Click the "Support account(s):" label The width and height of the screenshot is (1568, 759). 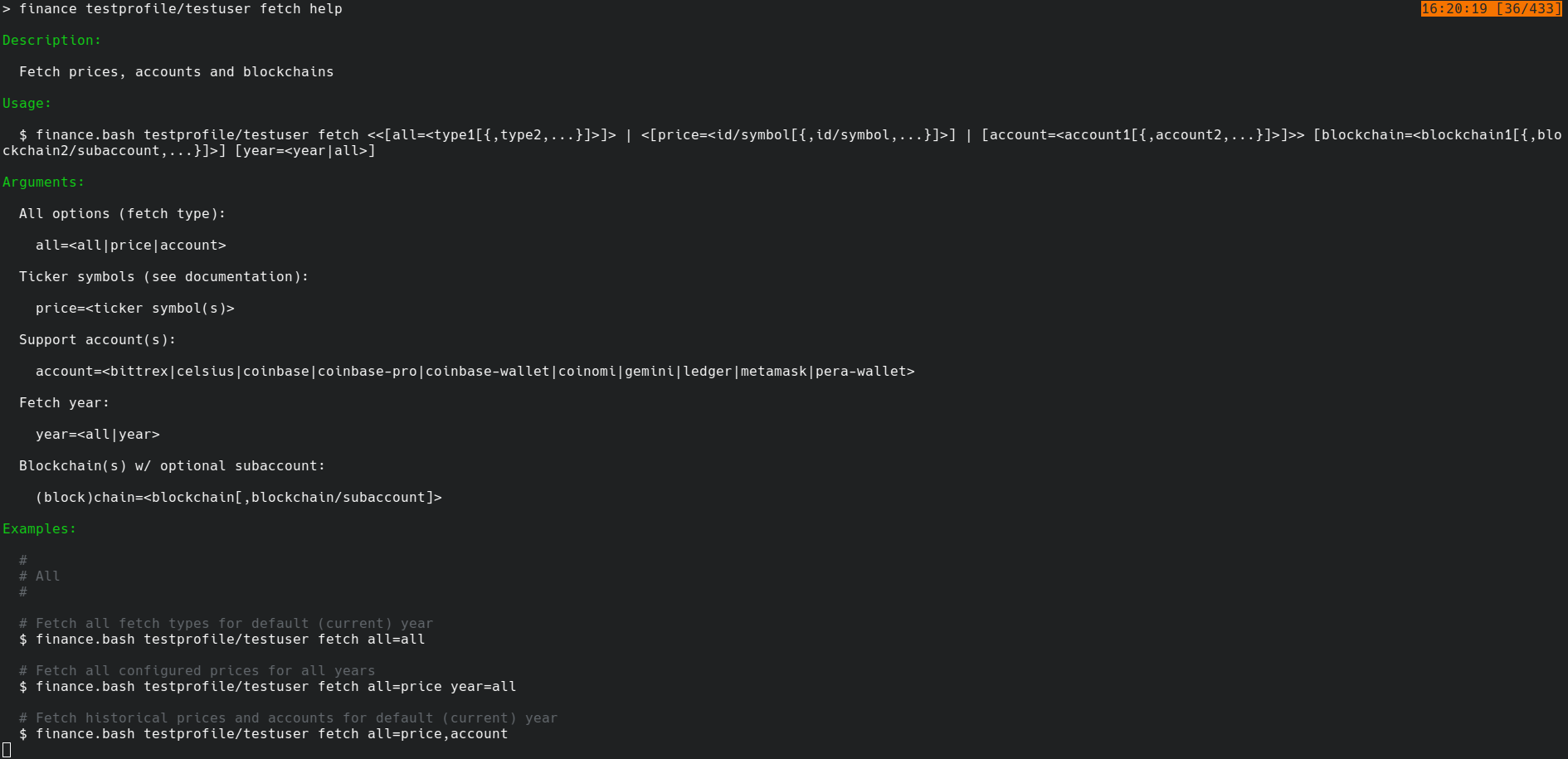(x=97, y=340)
